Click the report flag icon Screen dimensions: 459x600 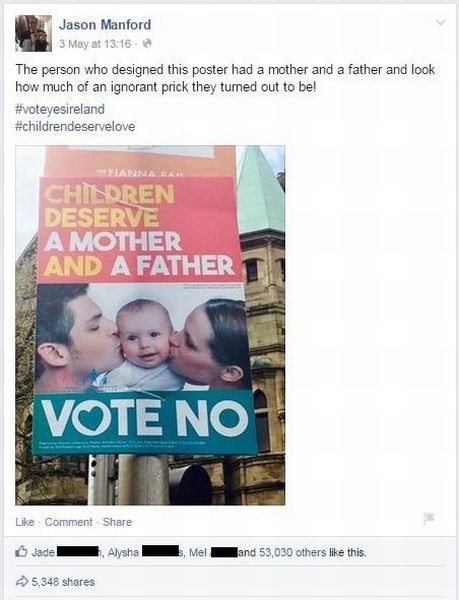(429, 518)
